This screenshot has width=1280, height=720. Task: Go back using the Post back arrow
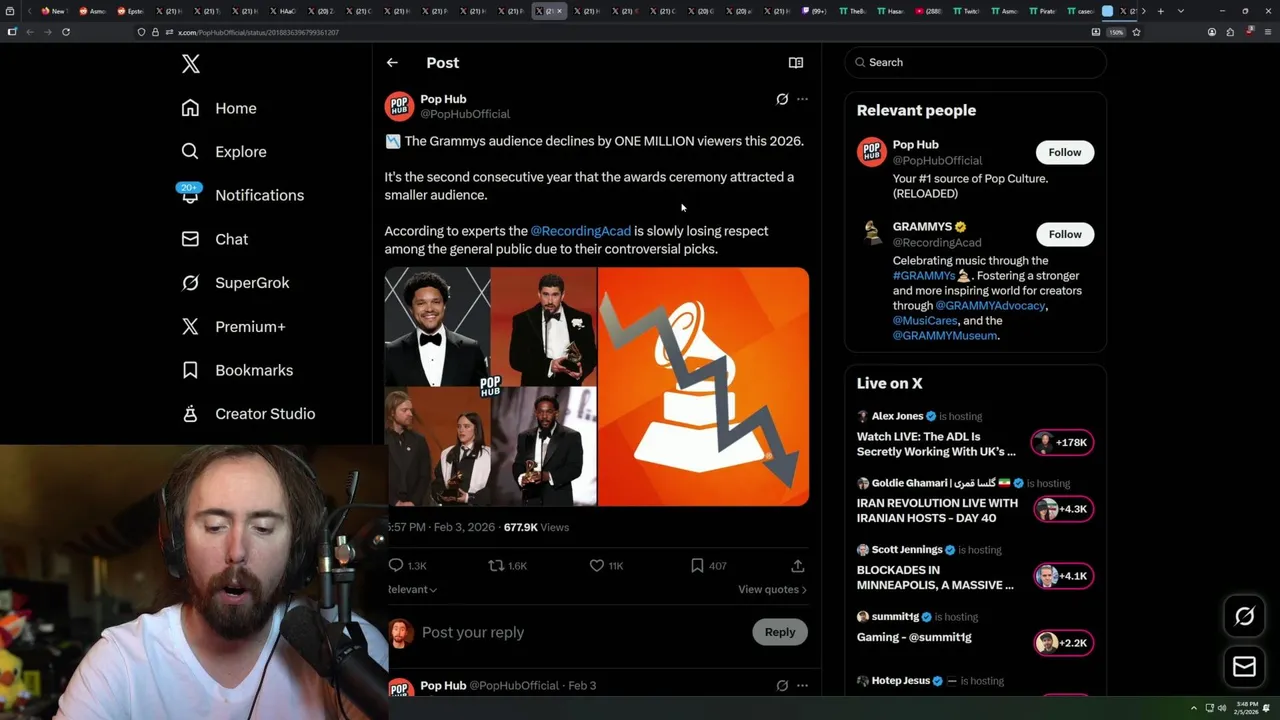(x=392, y=62)
